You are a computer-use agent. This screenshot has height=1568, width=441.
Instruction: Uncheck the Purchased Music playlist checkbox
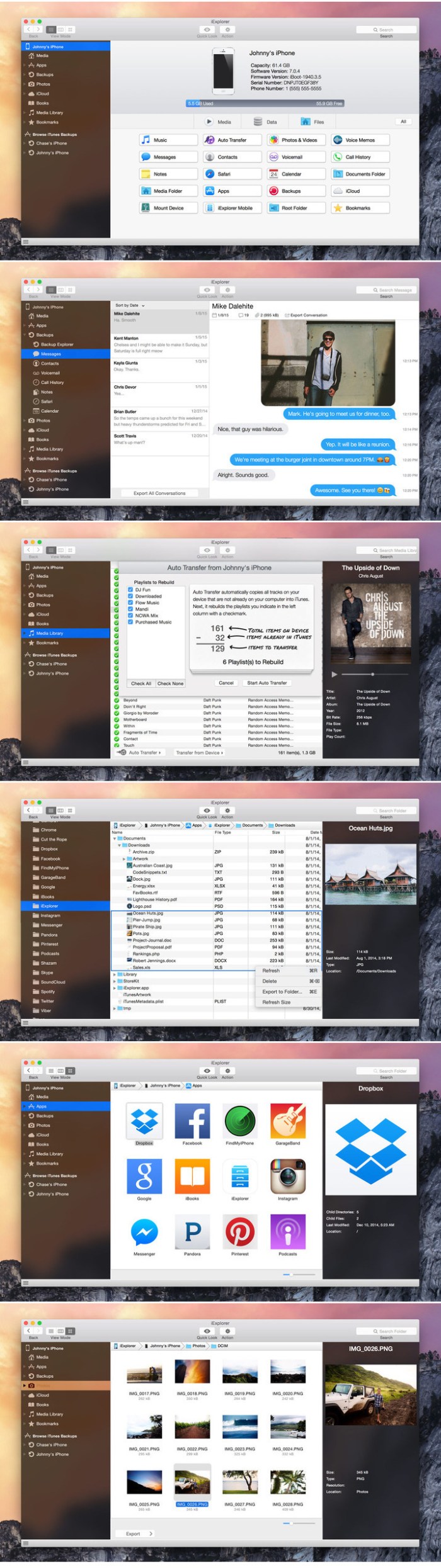(130, 622)
